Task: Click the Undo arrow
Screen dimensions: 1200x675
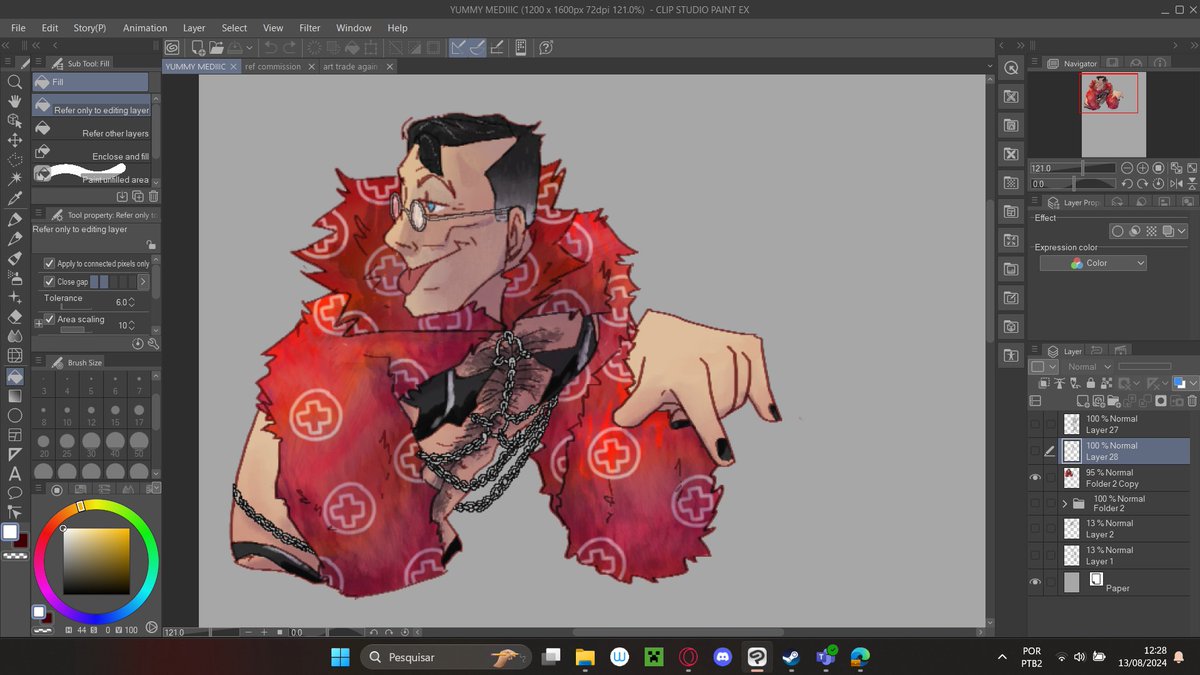Action: [270, 47]
